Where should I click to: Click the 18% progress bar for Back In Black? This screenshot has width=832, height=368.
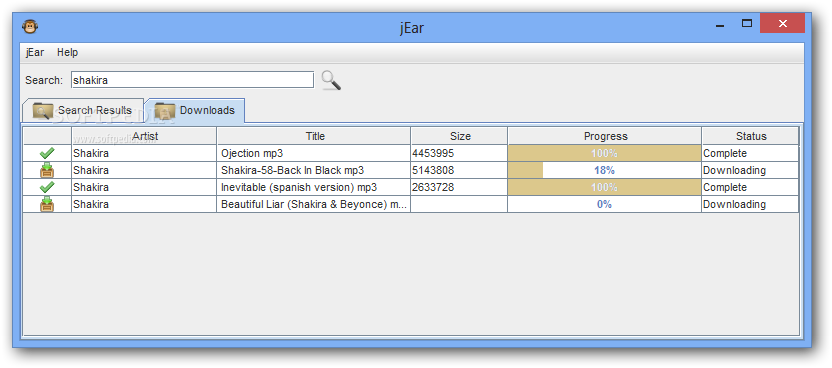click(x=604, y=170)
